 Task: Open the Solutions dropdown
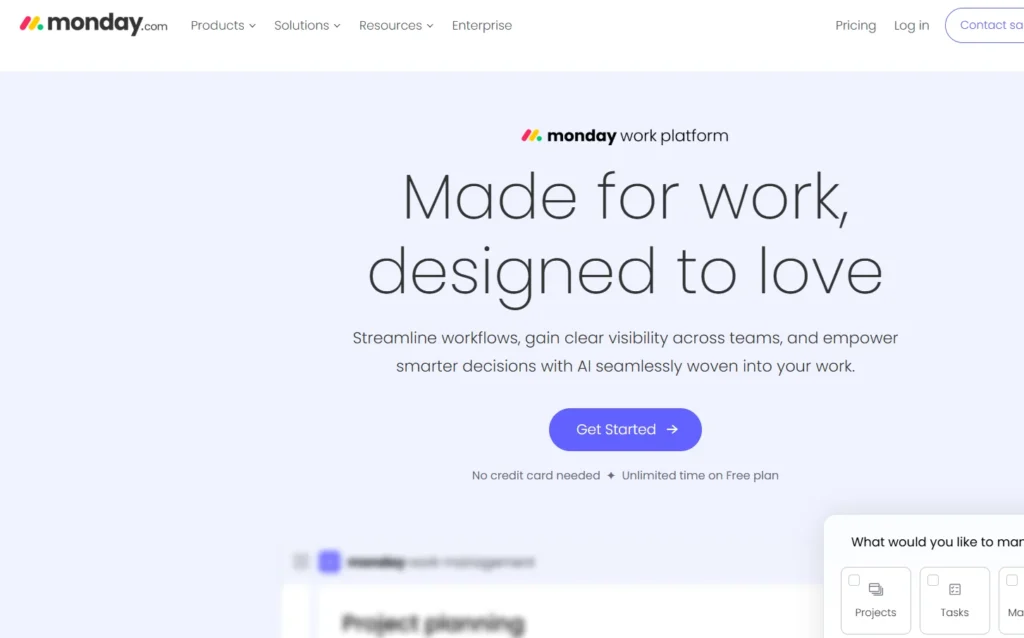coord(307,26)
